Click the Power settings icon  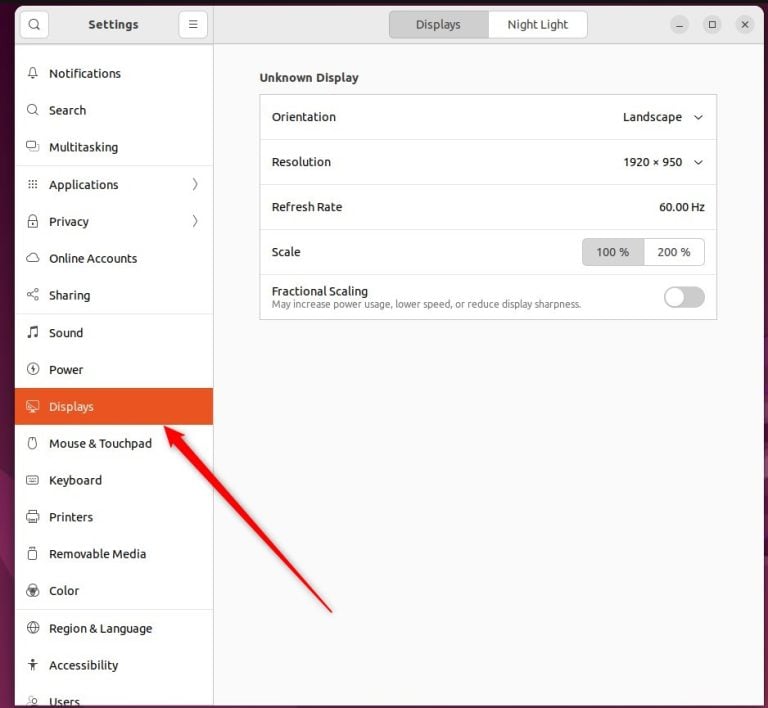(x=33, y=369)
